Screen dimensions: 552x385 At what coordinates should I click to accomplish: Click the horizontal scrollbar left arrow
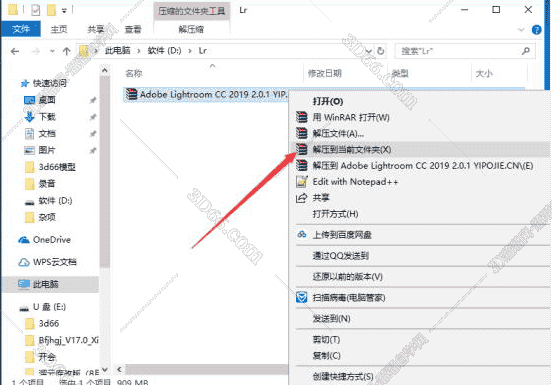[x=119, y=369]
